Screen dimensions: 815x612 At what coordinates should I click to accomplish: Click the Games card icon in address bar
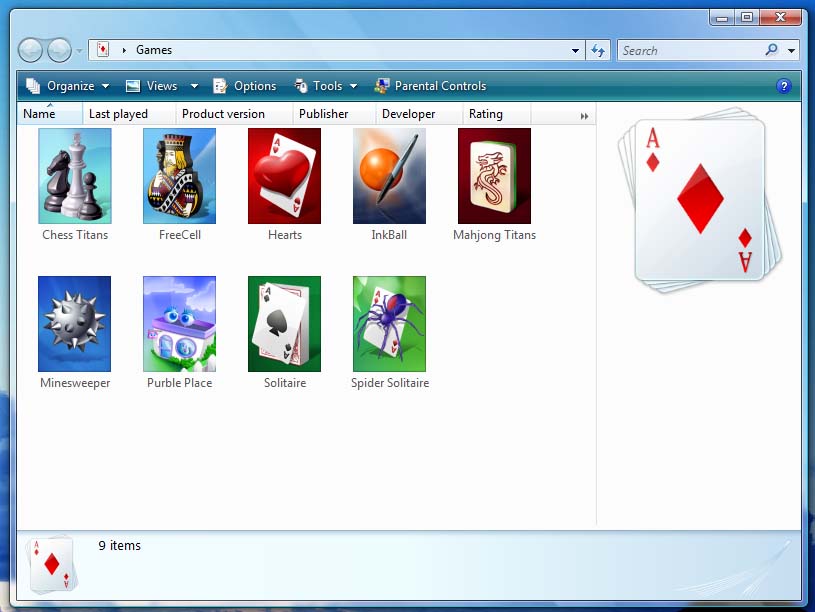(103, 50)
